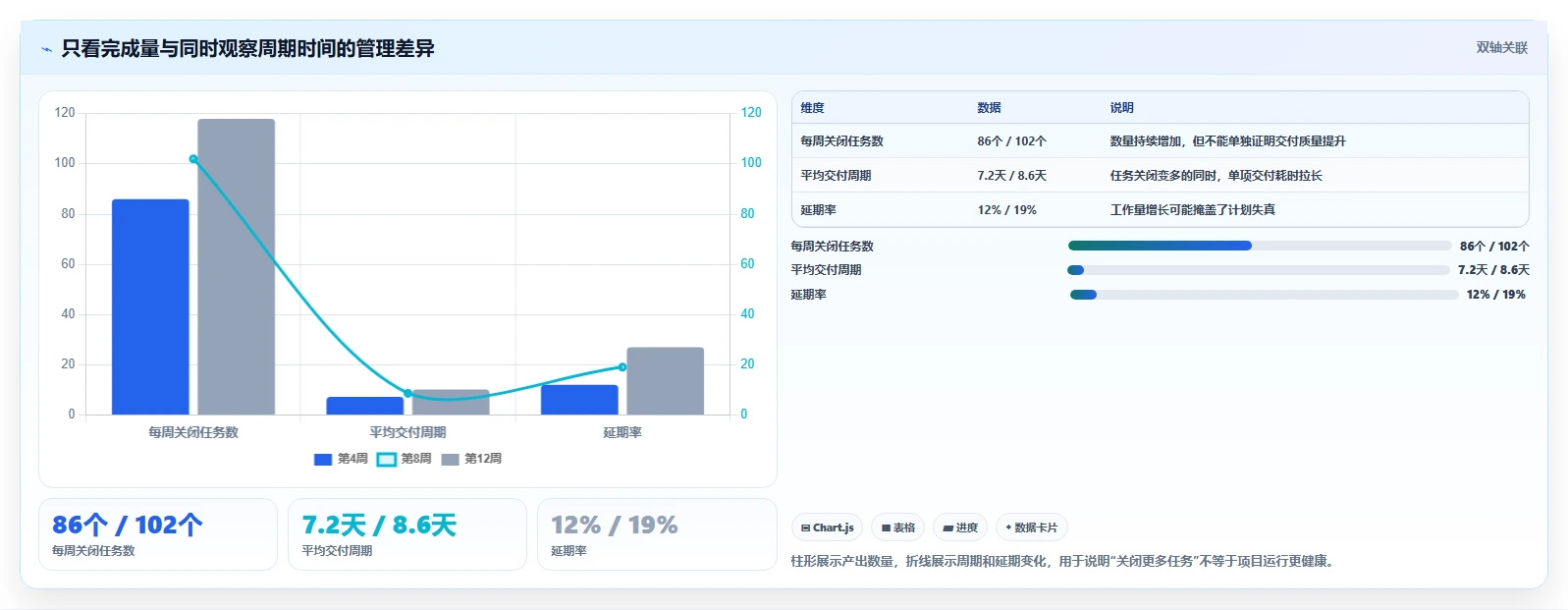Click the tall gray bar above 每周关闭任务数
The image size is (1568, 610).
(236, 266)
